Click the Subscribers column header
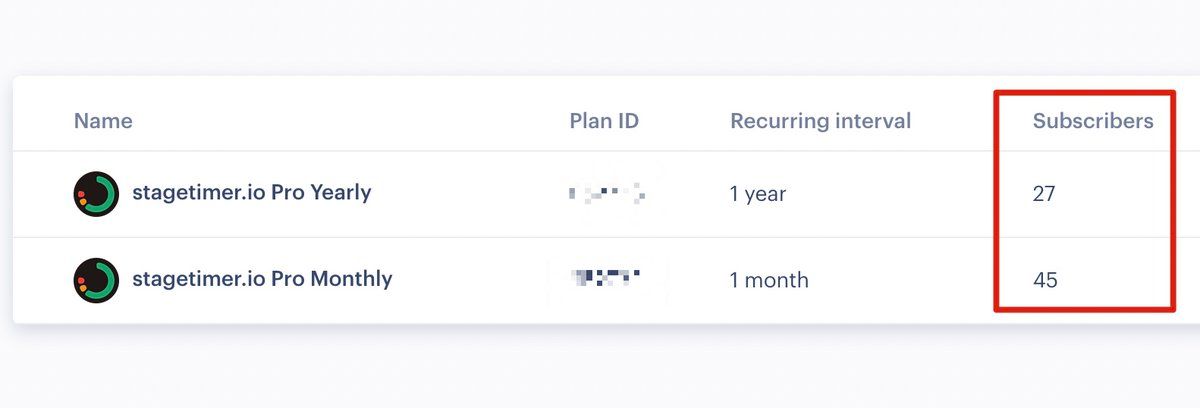The height and width of the screenshot is (408, 1200). point(1092,121)
